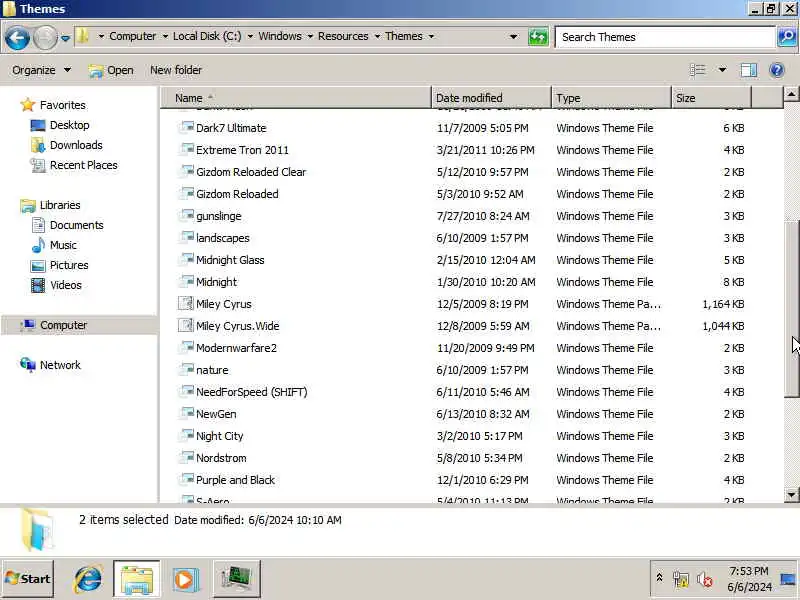This screenshot has height=600, width=800.
Task: Select the Miley Cyrus theme pack icon
Action: (186, 303)
